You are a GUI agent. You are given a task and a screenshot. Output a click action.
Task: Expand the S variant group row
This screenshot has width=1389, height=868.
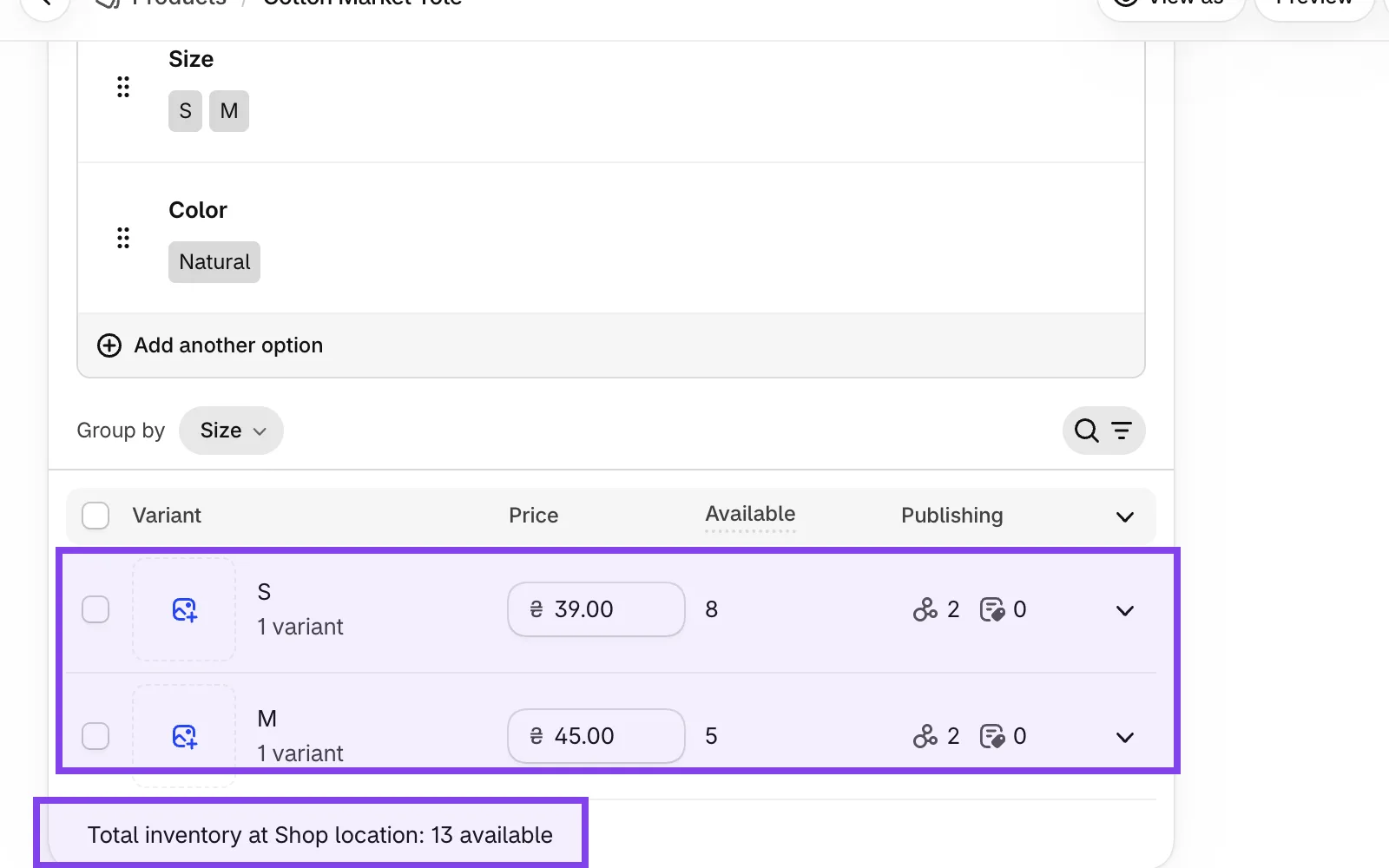pos(1125,610)
